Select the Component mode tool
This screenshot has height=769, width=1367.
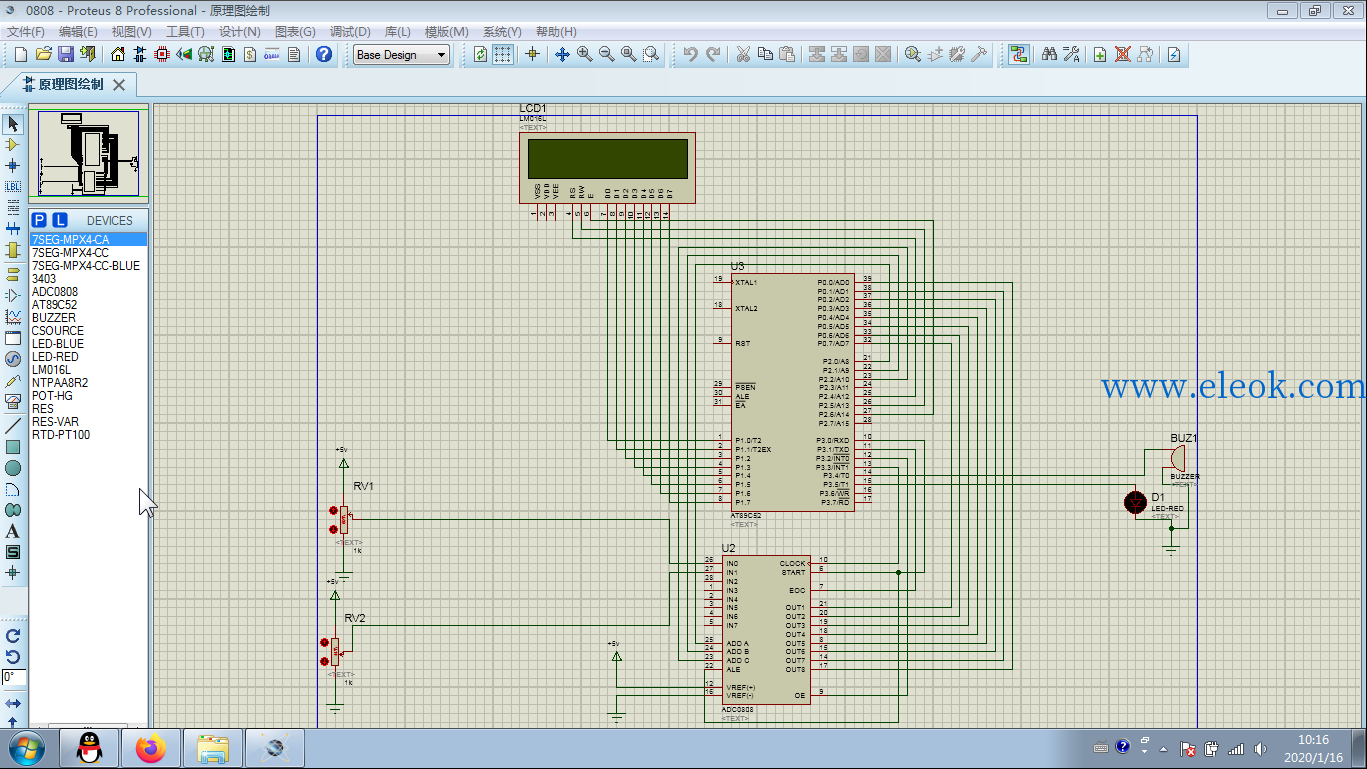click(x=13, y=145)
